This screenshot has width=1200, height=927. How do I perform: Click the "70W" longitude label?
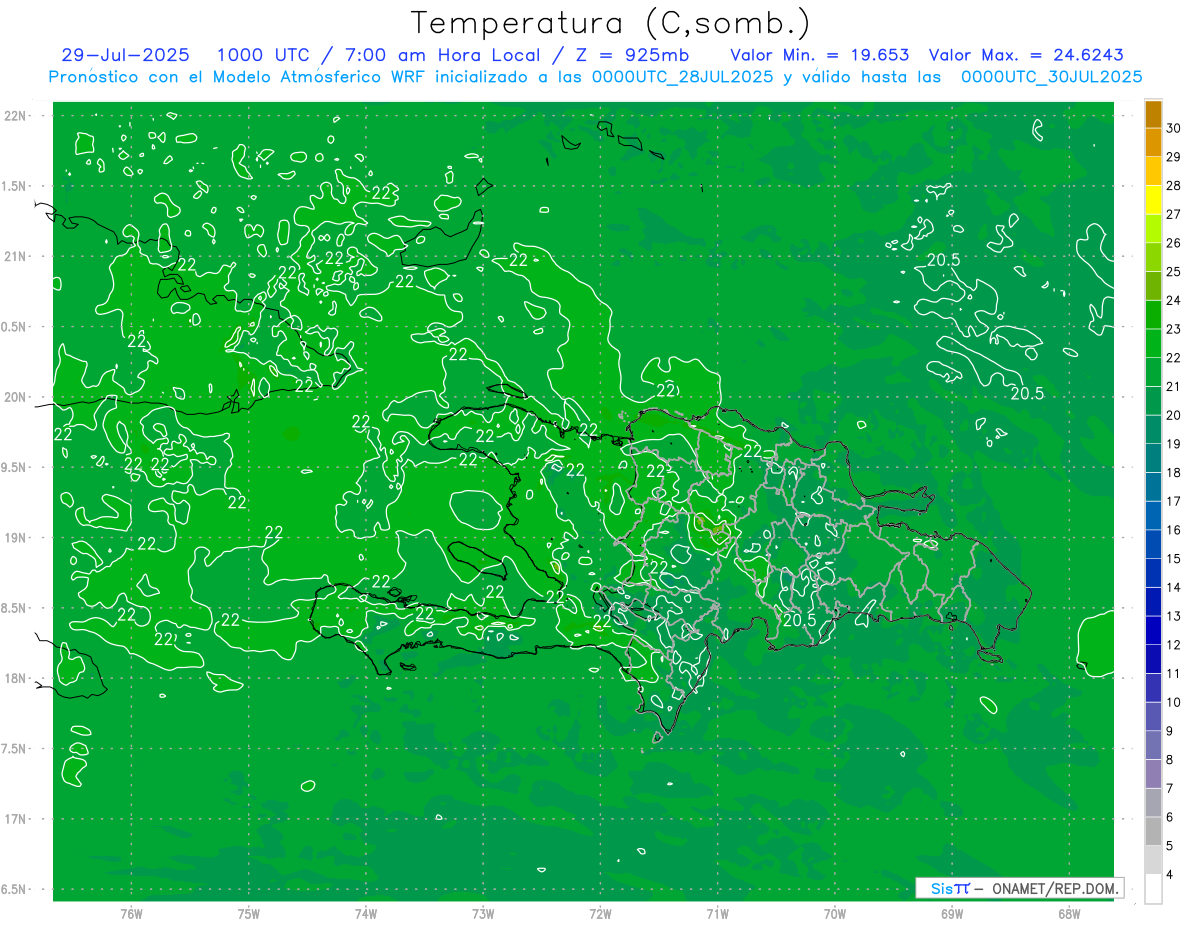pyautogui.click(x=835, y=915)
